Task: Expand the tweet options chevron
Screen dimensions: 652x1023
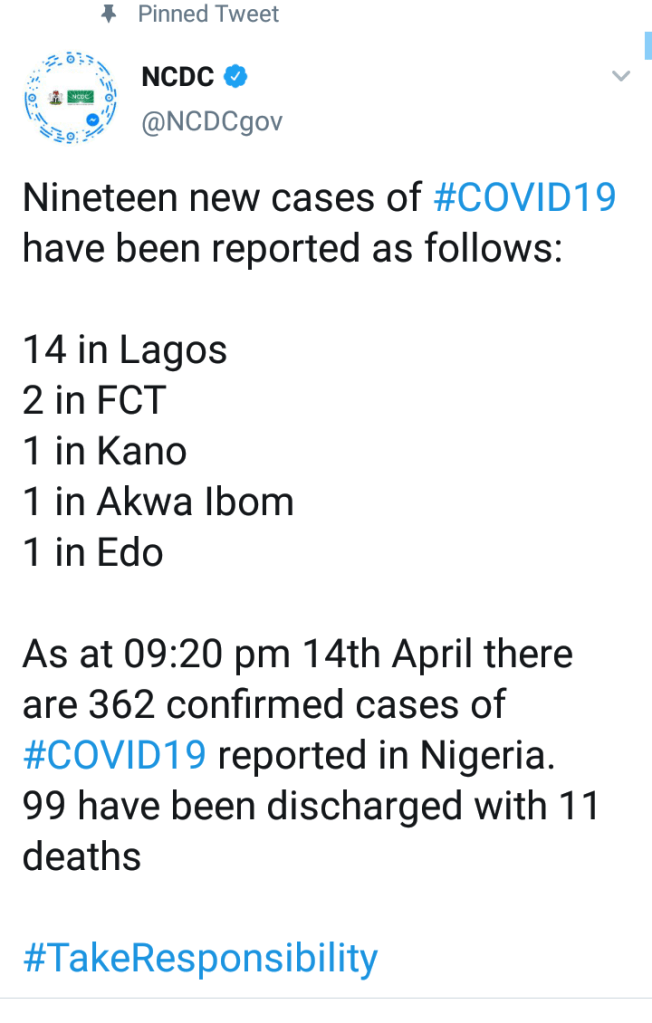Action: pyautogui.click(x=621, y=76)
